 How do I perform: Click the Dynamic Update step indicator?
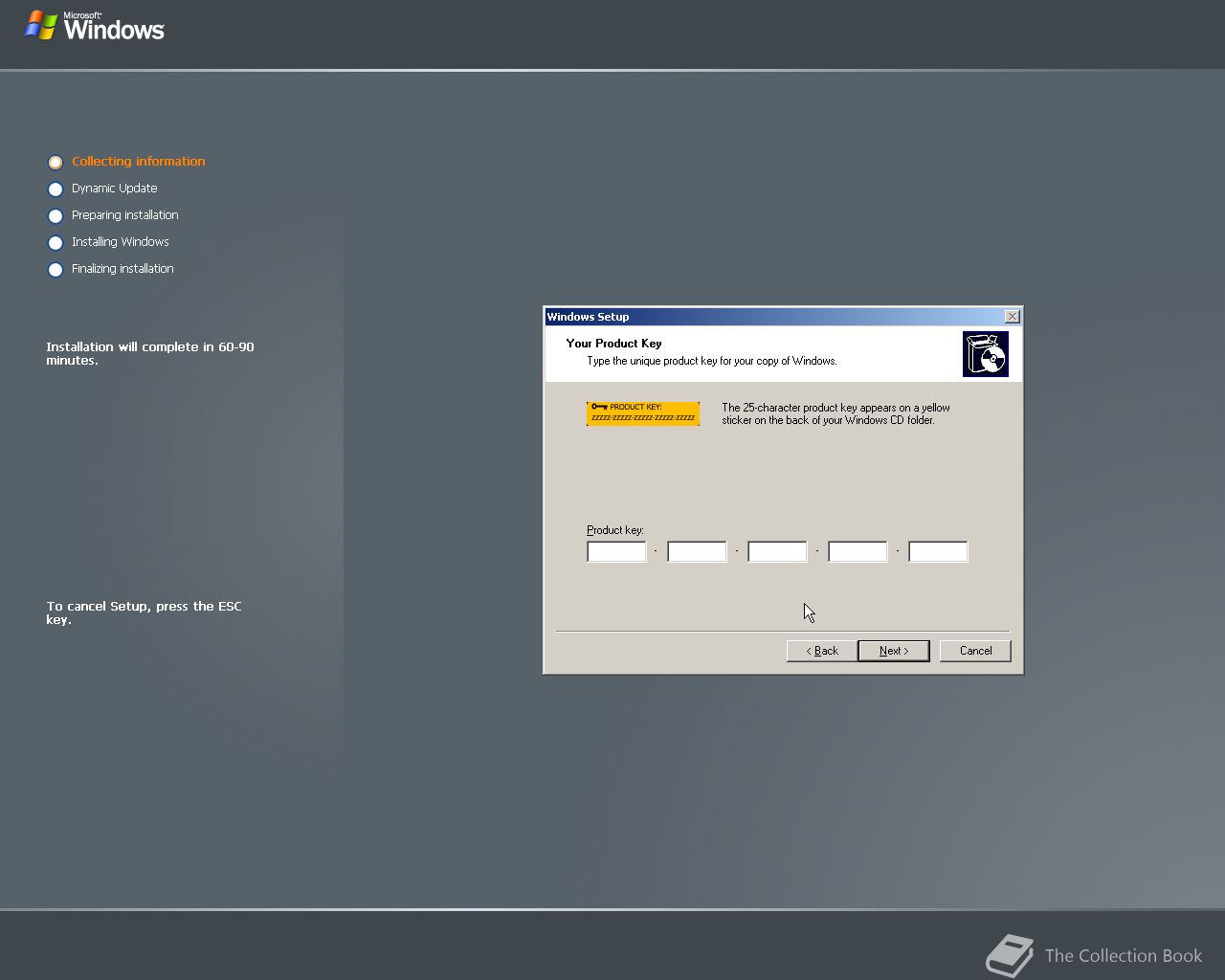[56, 189]
